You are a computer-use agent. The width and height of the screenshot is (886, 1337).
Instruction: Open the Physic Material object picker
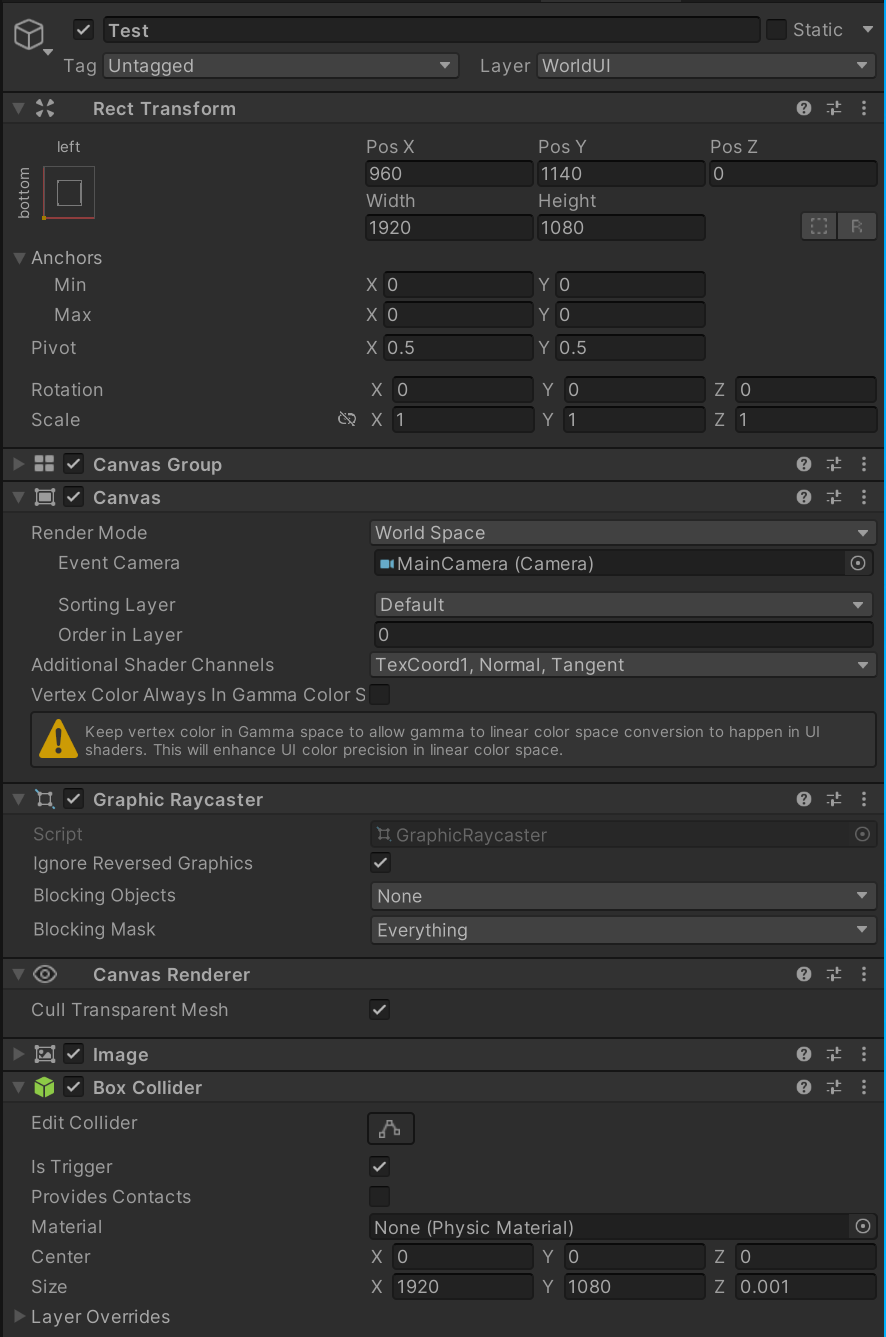(x=862, y=1227)
